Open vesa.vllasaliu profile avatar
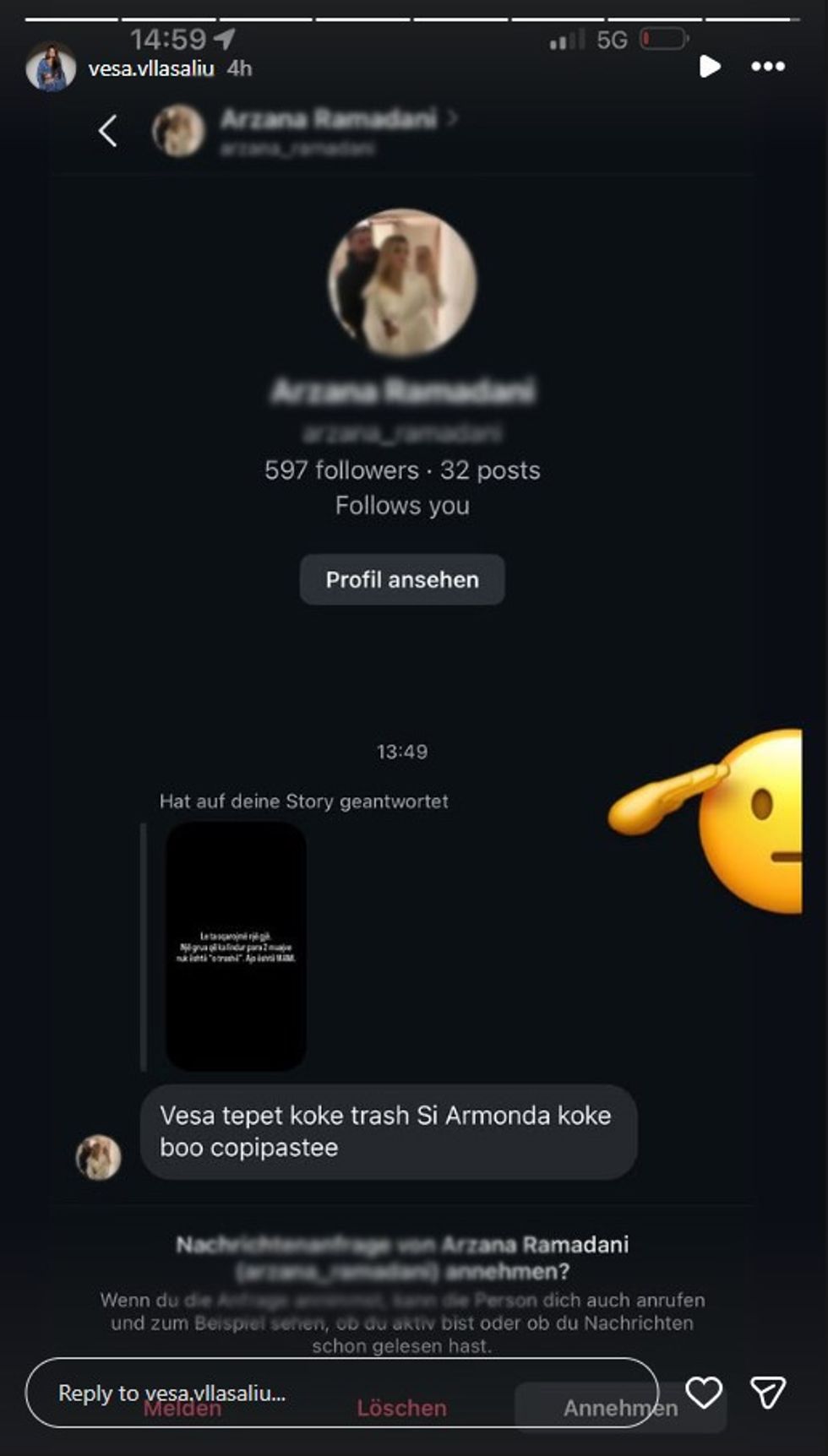Screen dimensions: 828x1456 pyautogui.click(x=51, y=67)
